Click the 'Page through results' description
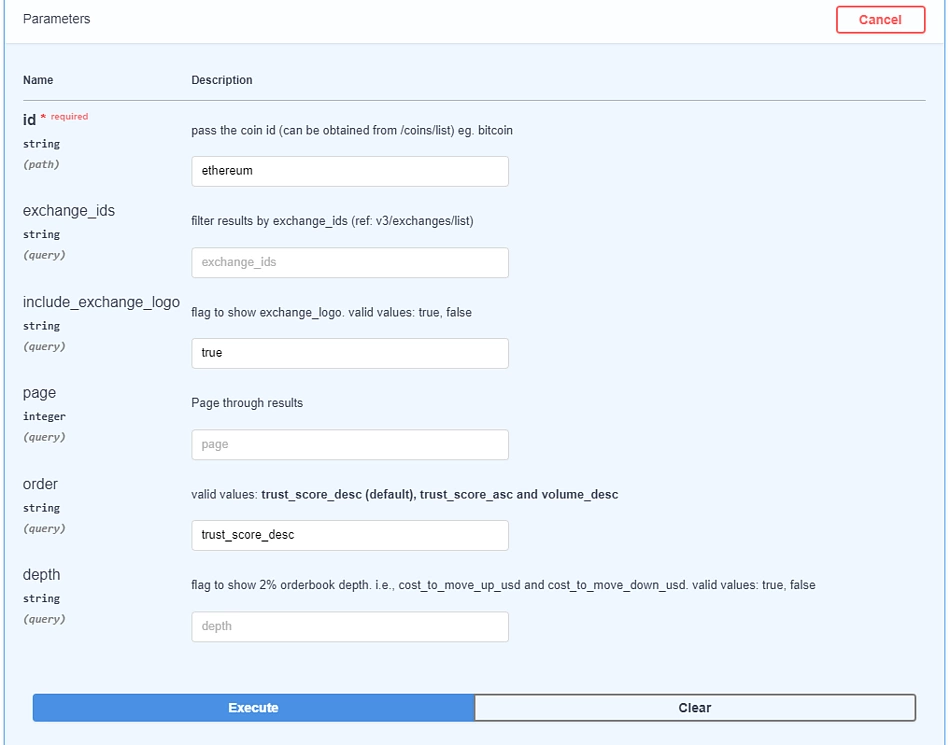 point(247,403)
